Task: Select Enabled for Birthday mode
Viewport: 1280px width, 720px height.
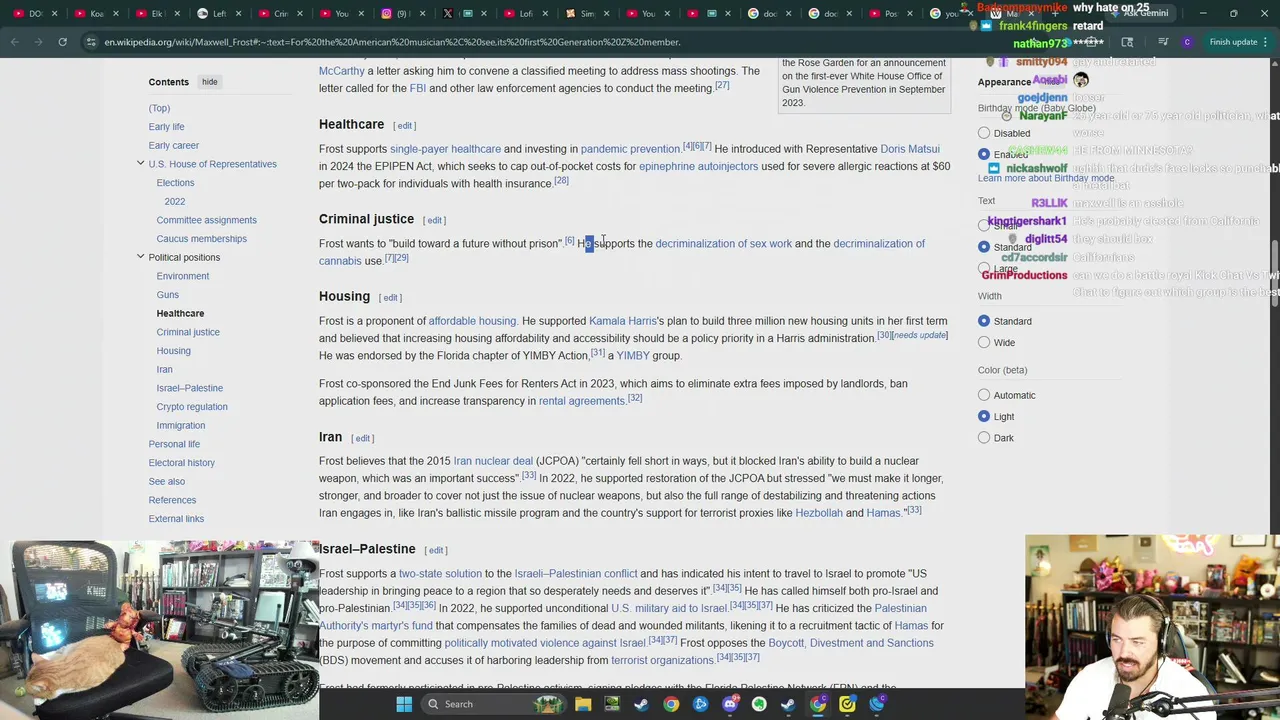Action: [x=984, y=154]
